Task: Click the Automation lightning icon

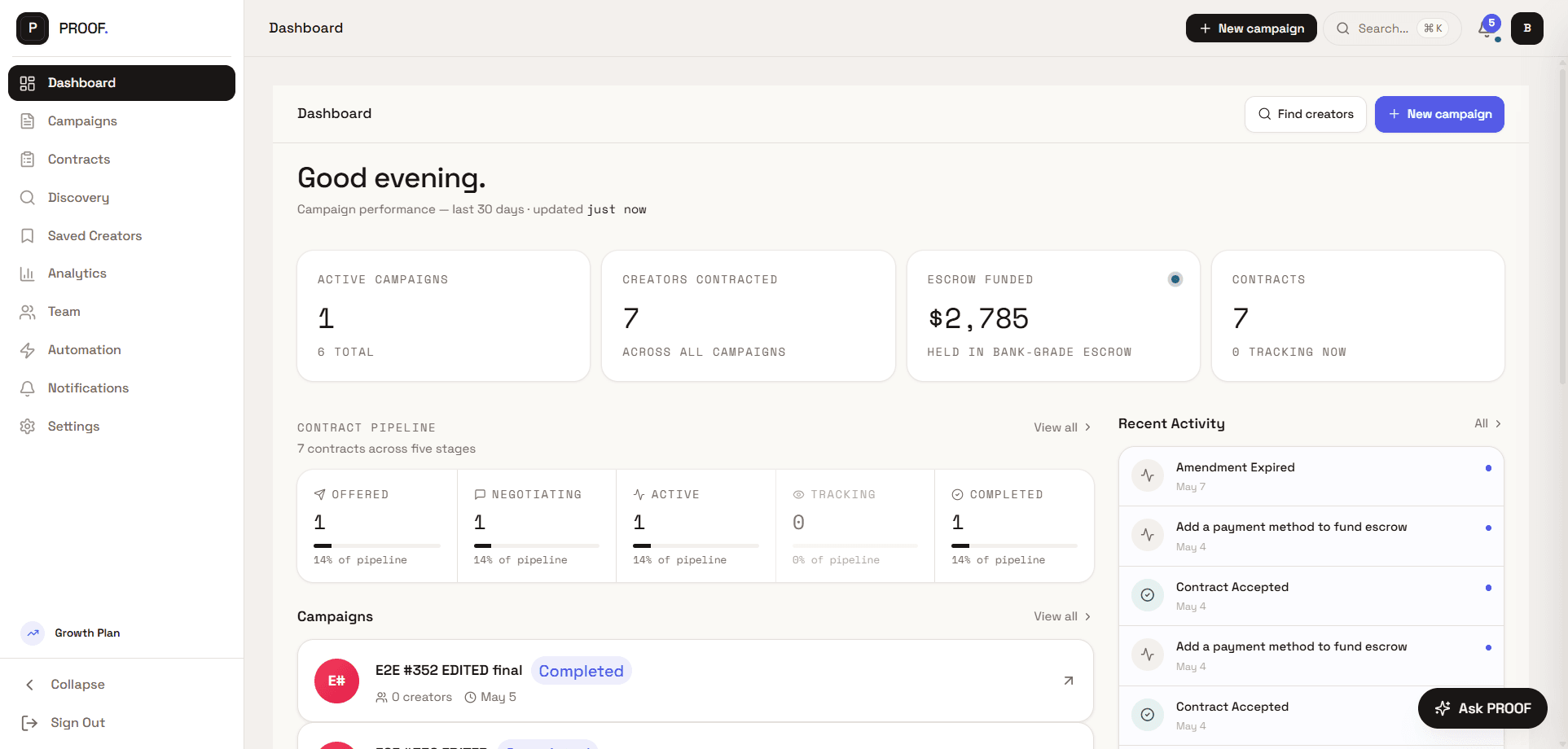Action: [x=28, y=350]
